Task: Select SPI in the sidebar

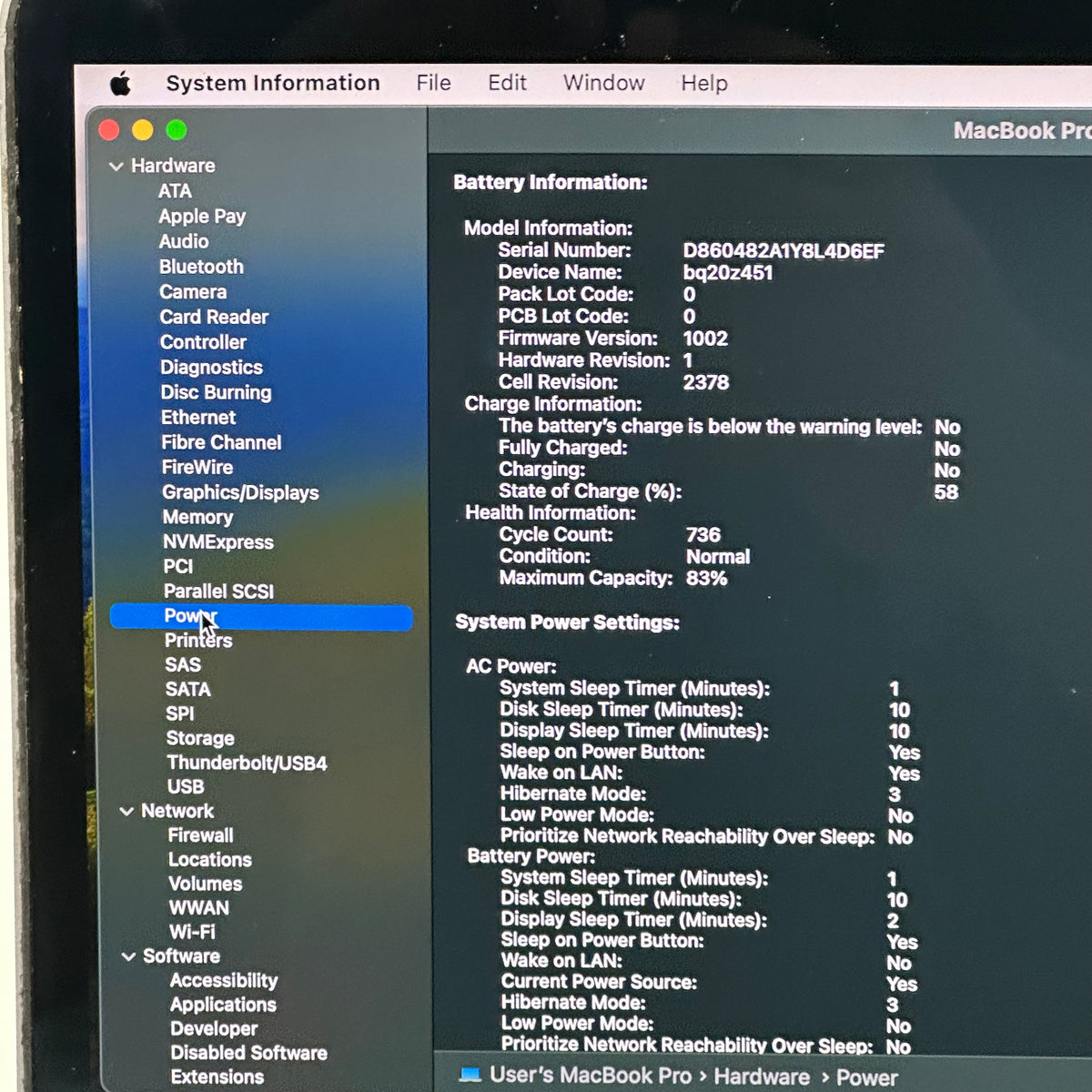Action: pos(180,714)
